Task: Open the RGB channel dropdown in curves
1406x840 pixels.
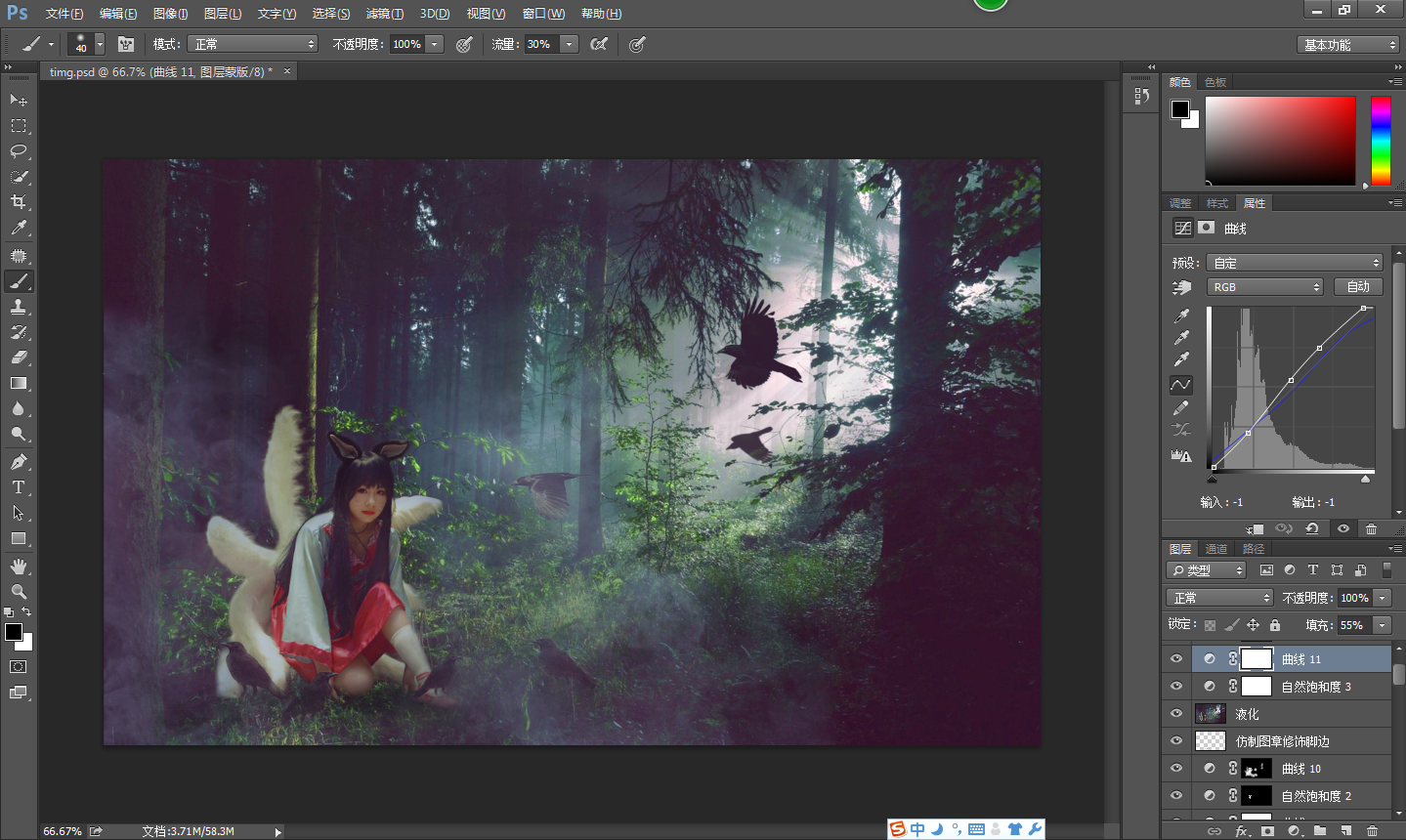Action: coord(1265,287)
